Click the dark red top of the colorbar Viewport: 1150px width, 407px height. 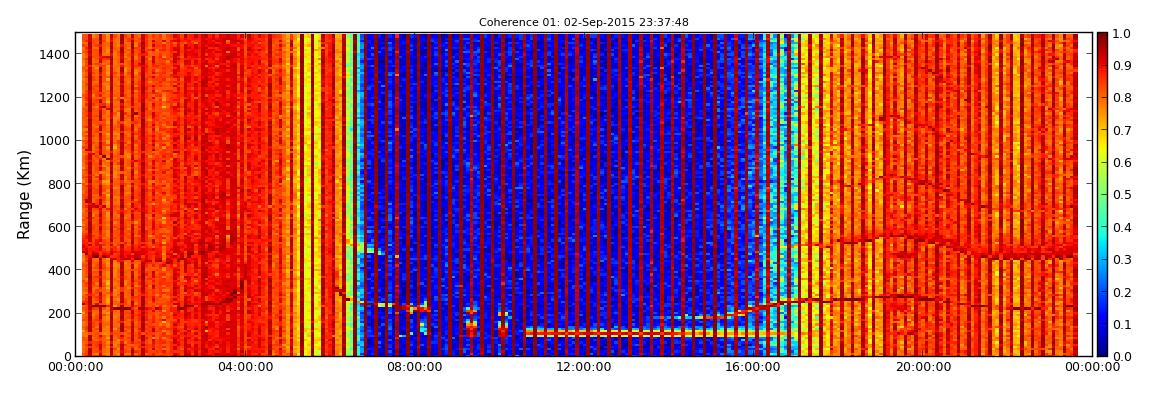pyautogui.click(x=1103, y=40)
